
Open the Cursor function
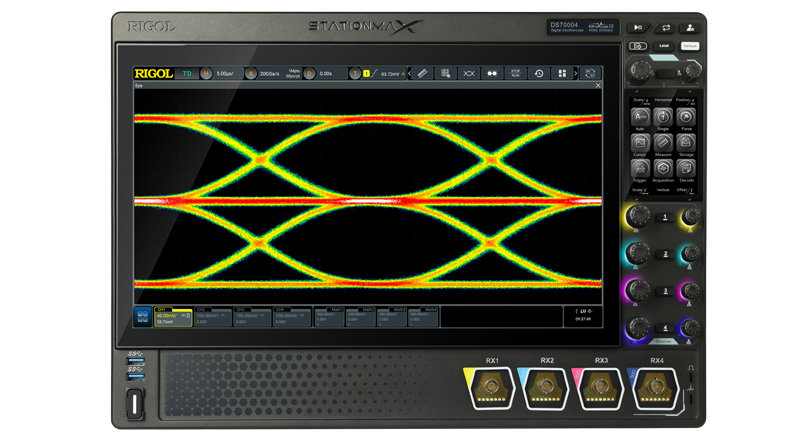640,143
